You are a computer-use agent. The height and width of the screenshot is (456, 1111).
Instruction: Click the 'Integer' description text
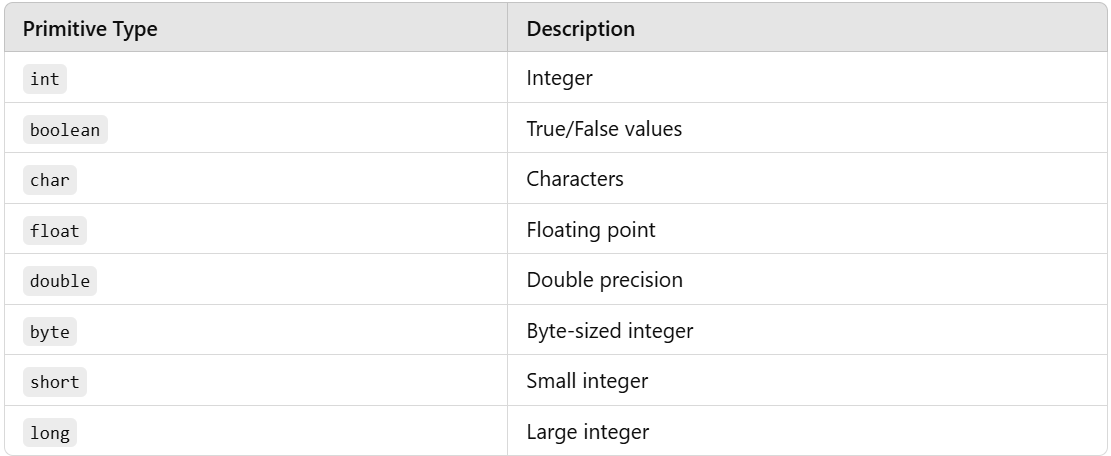click(x=560, y=78)
